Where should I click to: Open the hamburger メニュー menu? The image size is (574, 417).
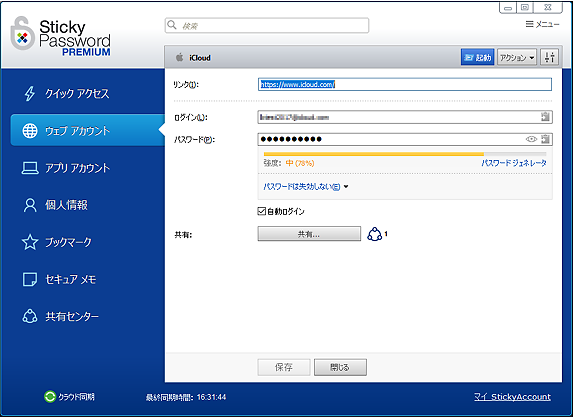pos(543,24)
